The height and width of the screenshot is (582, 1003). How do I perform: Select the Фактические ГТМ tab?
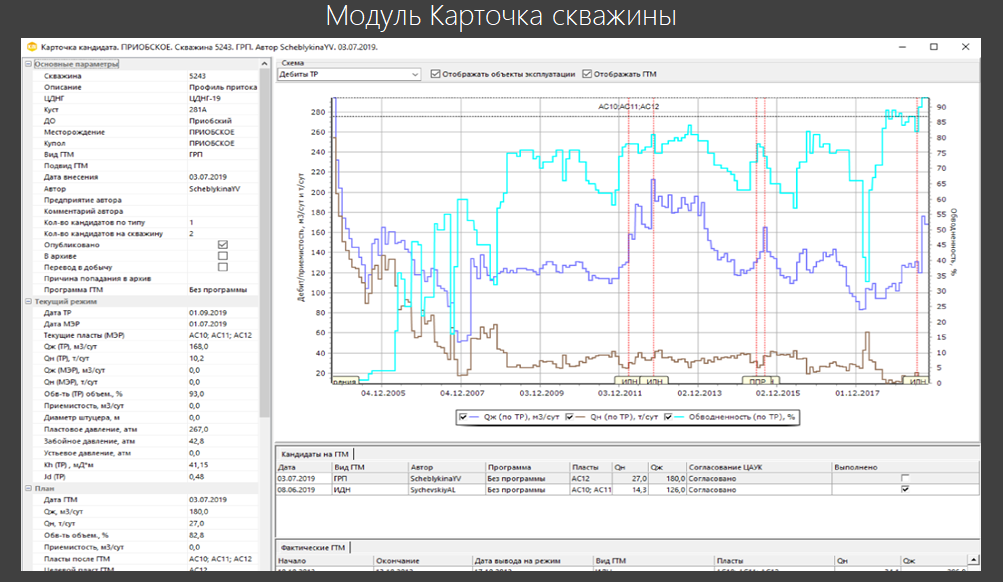point(313,547)
